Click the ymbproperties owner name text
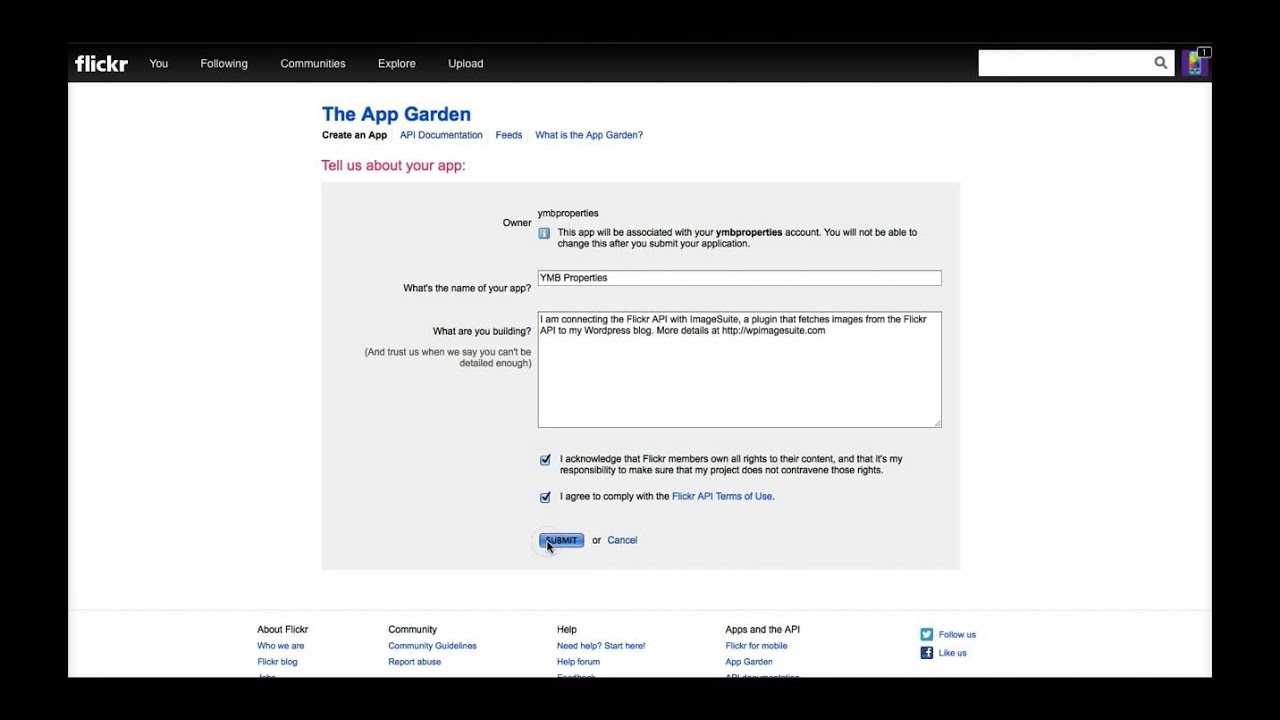 [568, 213]
